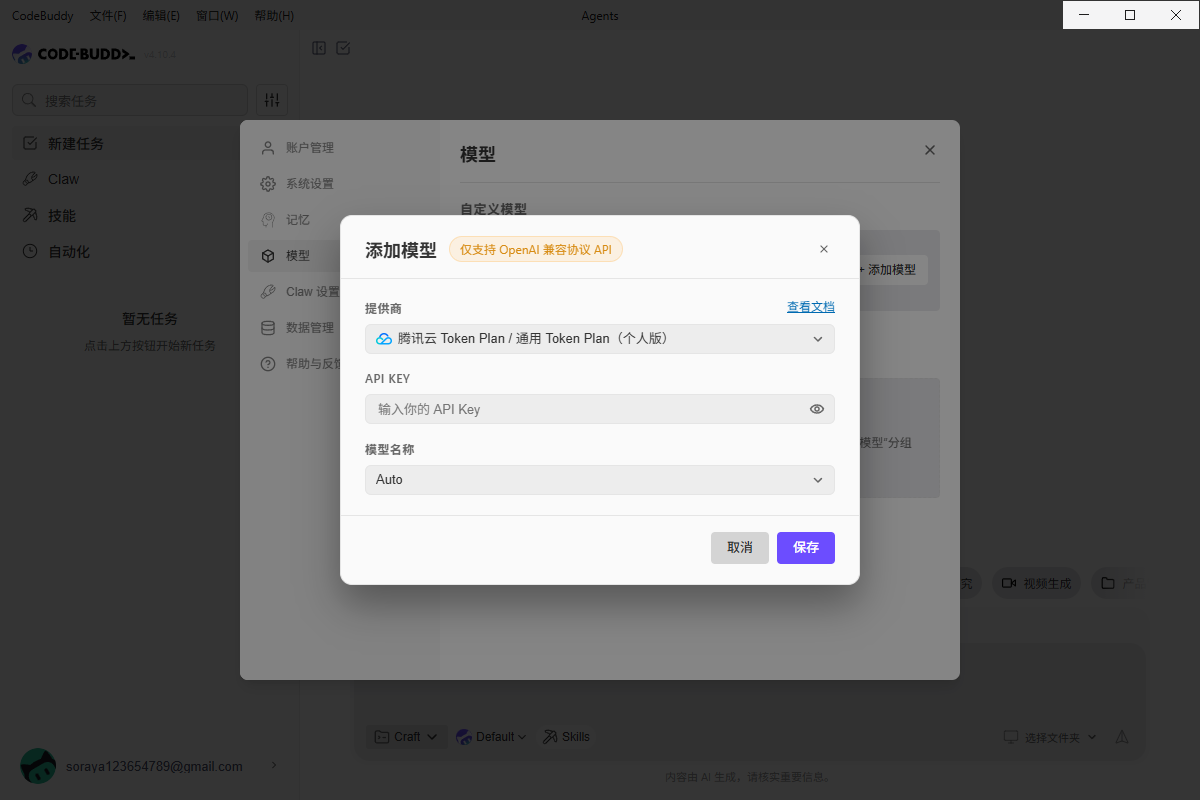Click the brain icon beside 记忆

(x=268, y=220)
